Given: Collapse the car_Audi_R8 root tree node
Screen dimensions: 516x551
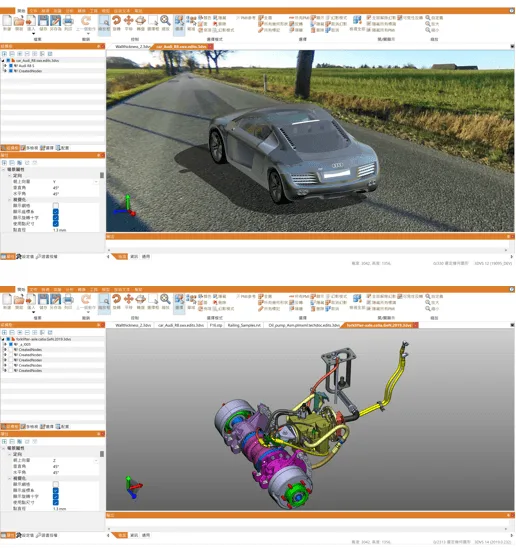Looking at the screenshot, I should pos(3,60).
